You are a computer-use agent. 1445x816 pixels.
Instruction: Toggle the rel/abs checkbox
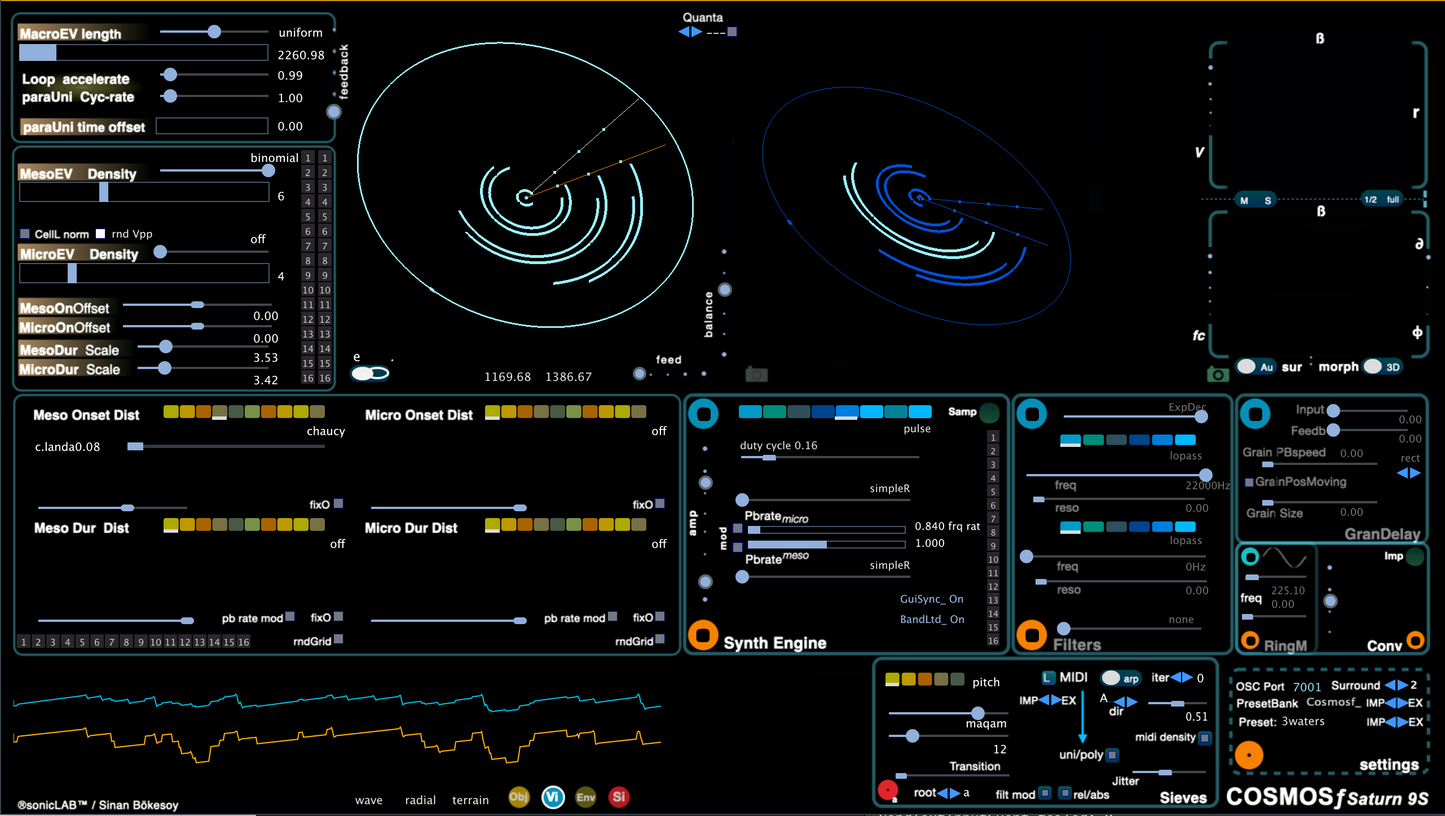1065,793
